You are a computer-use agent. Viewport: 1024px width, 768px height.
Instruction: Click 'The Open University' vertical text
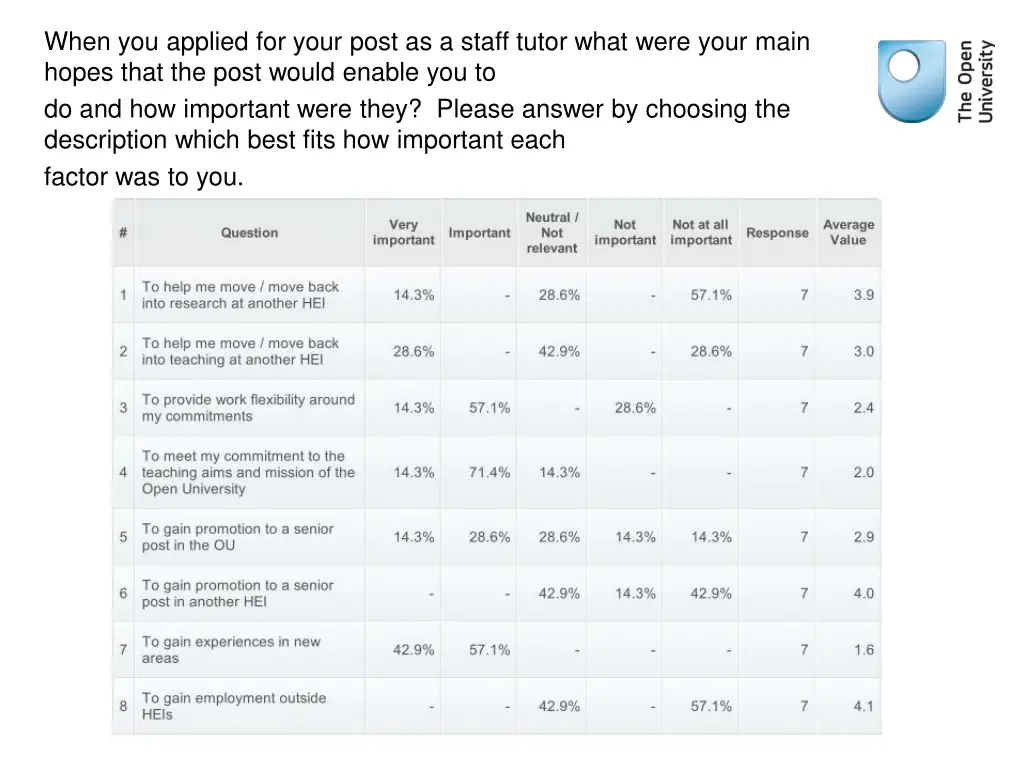point(975,82)
